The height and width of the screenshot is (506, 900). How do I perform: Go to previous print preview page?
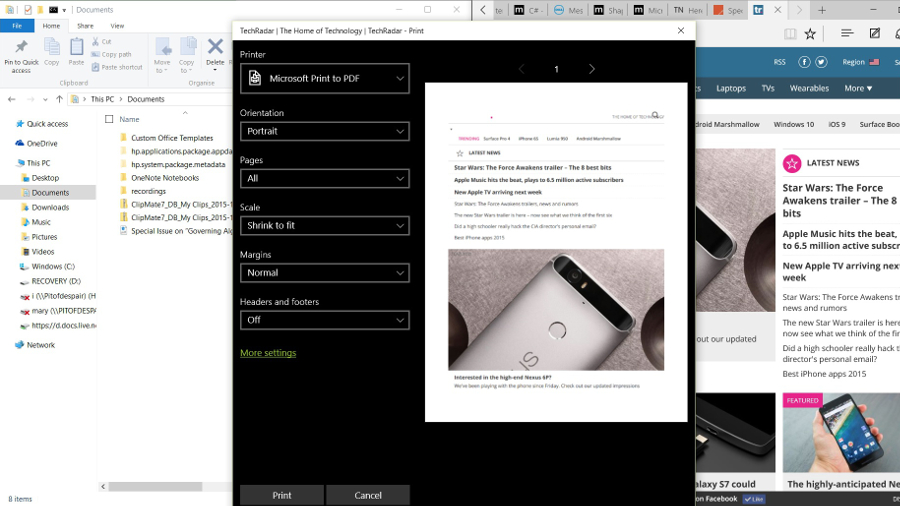(521, 69)
